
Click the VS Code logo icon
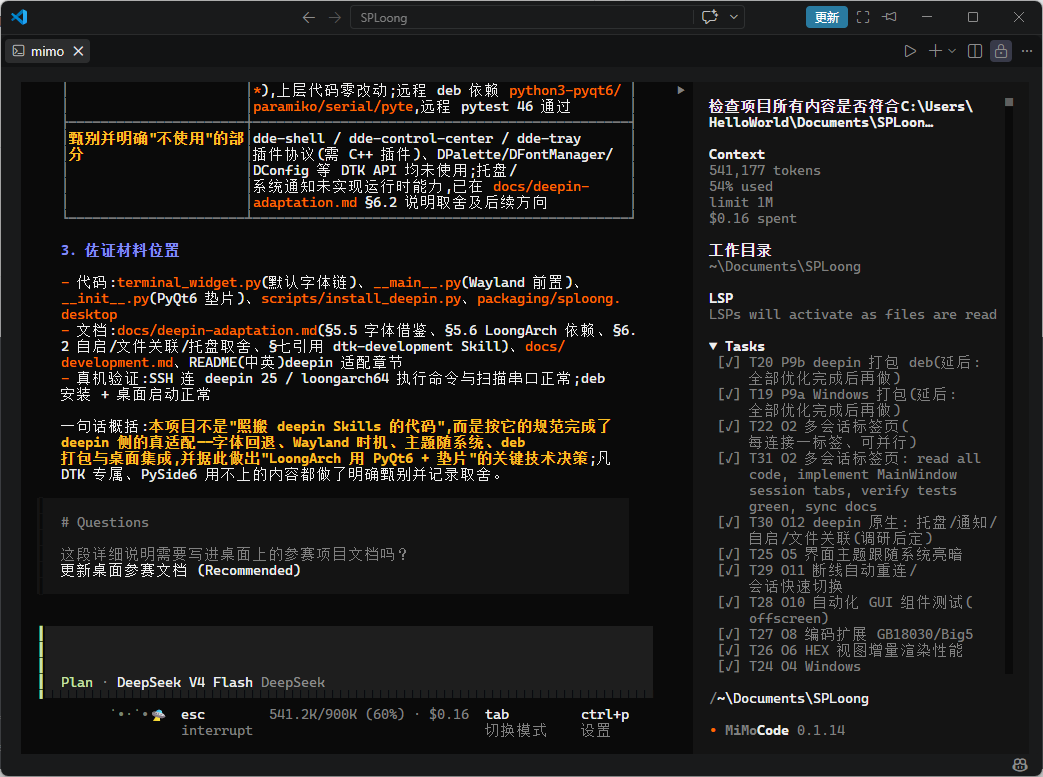pyautogui.click(x=19, y=17)
